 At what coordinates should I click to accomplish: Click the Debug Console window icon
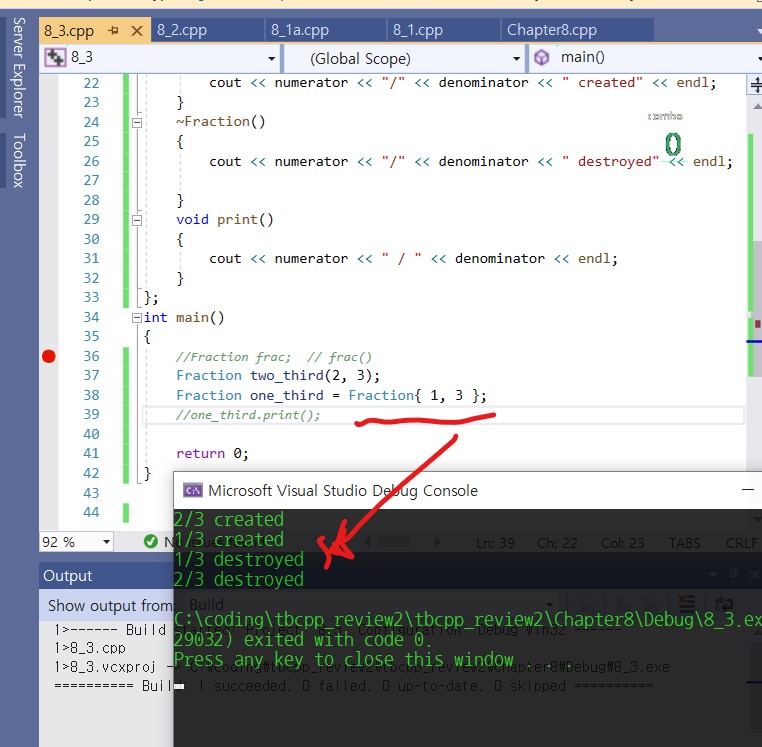[191, 490]
